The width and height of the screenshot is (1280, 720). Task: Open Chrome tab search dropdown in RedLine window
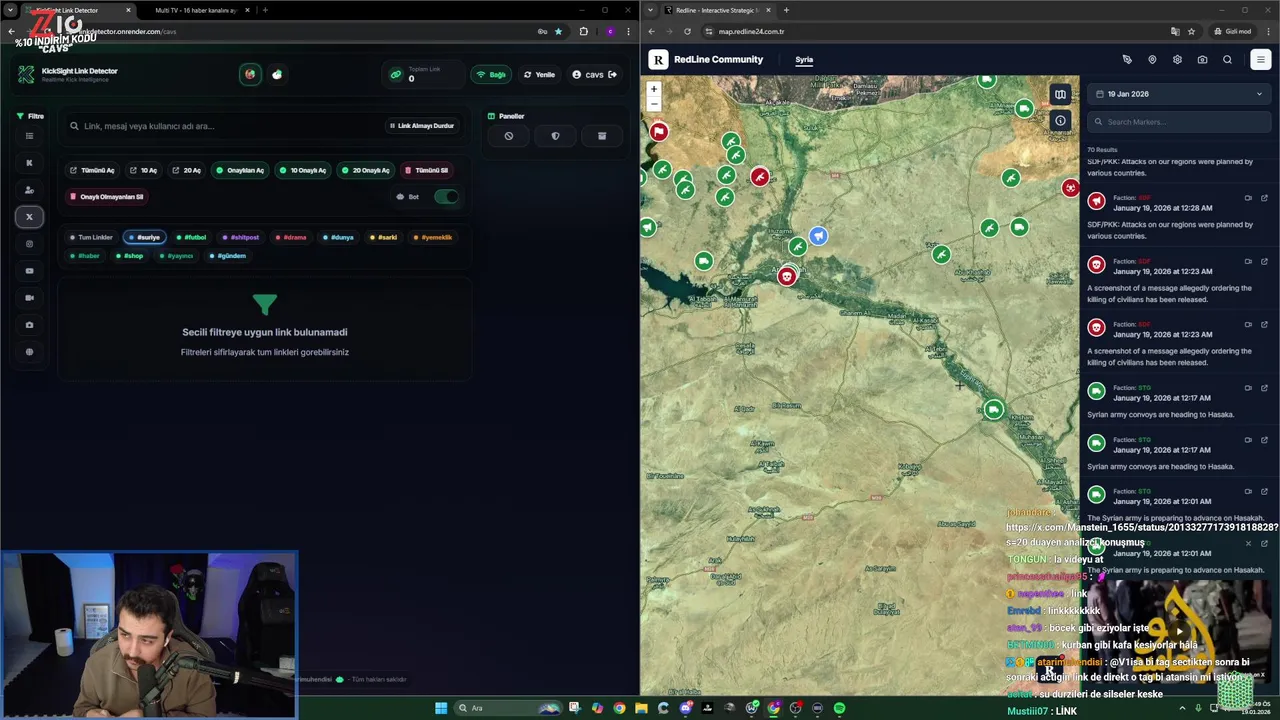coord(651,10)
